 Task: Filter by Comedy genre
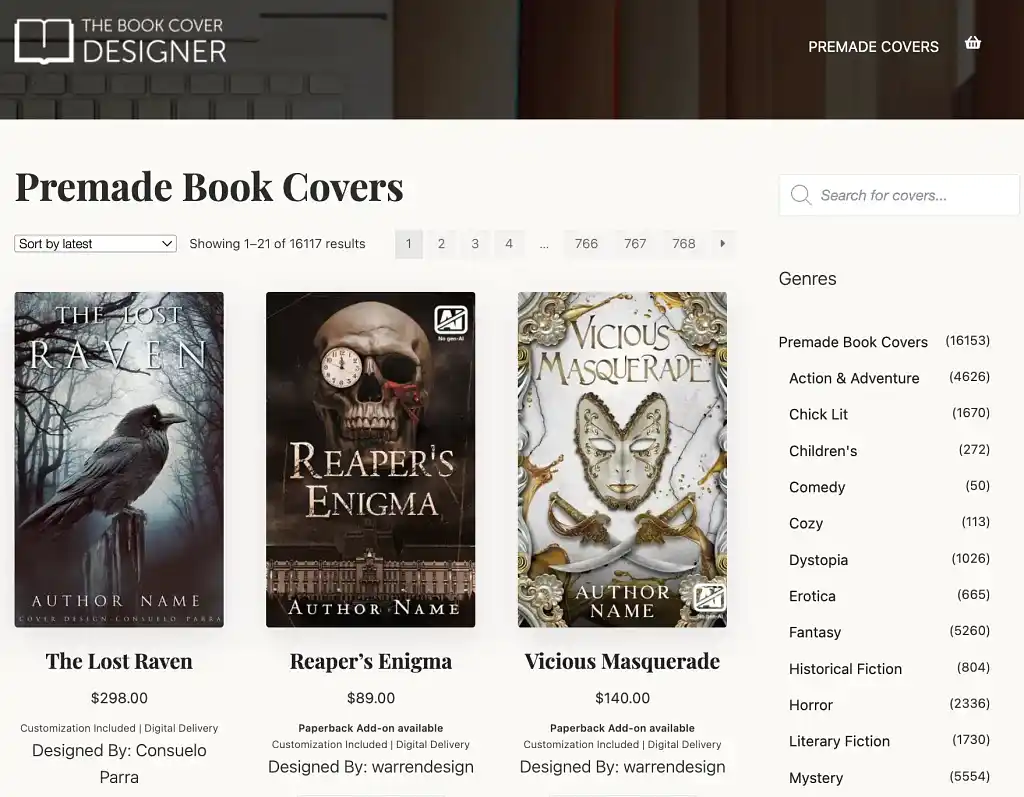(817, 487)
